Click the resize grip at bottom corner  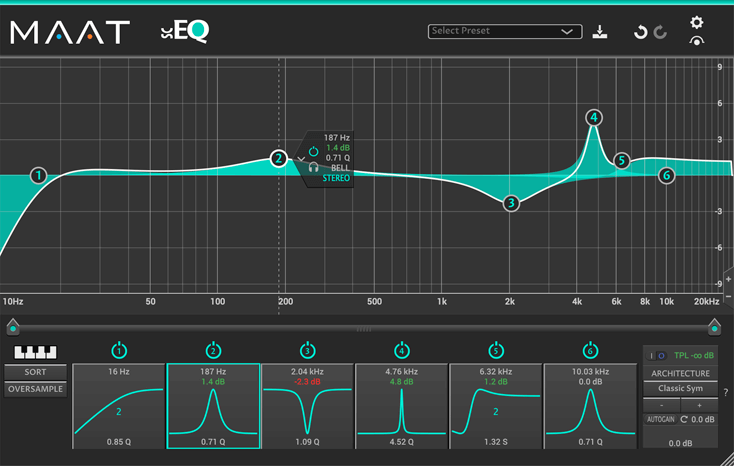tap(727, 459)
